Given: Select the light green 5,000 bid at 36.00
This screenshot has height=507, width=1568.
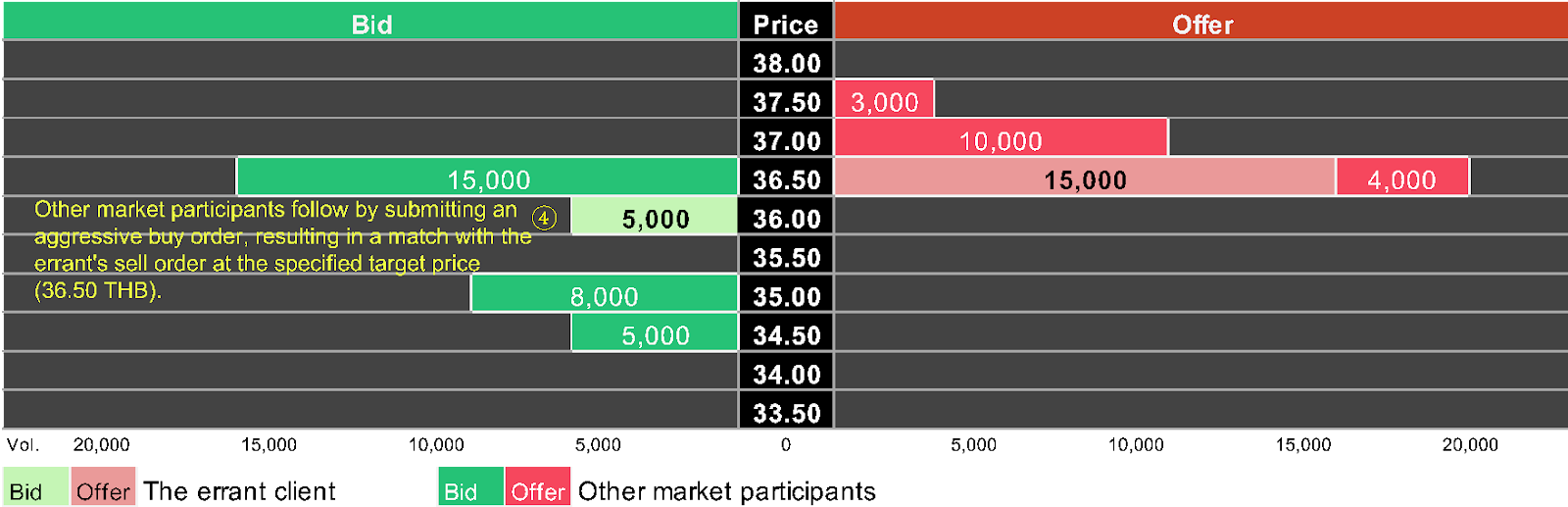Looking at the screenshot, I should [x=655, y=218].
